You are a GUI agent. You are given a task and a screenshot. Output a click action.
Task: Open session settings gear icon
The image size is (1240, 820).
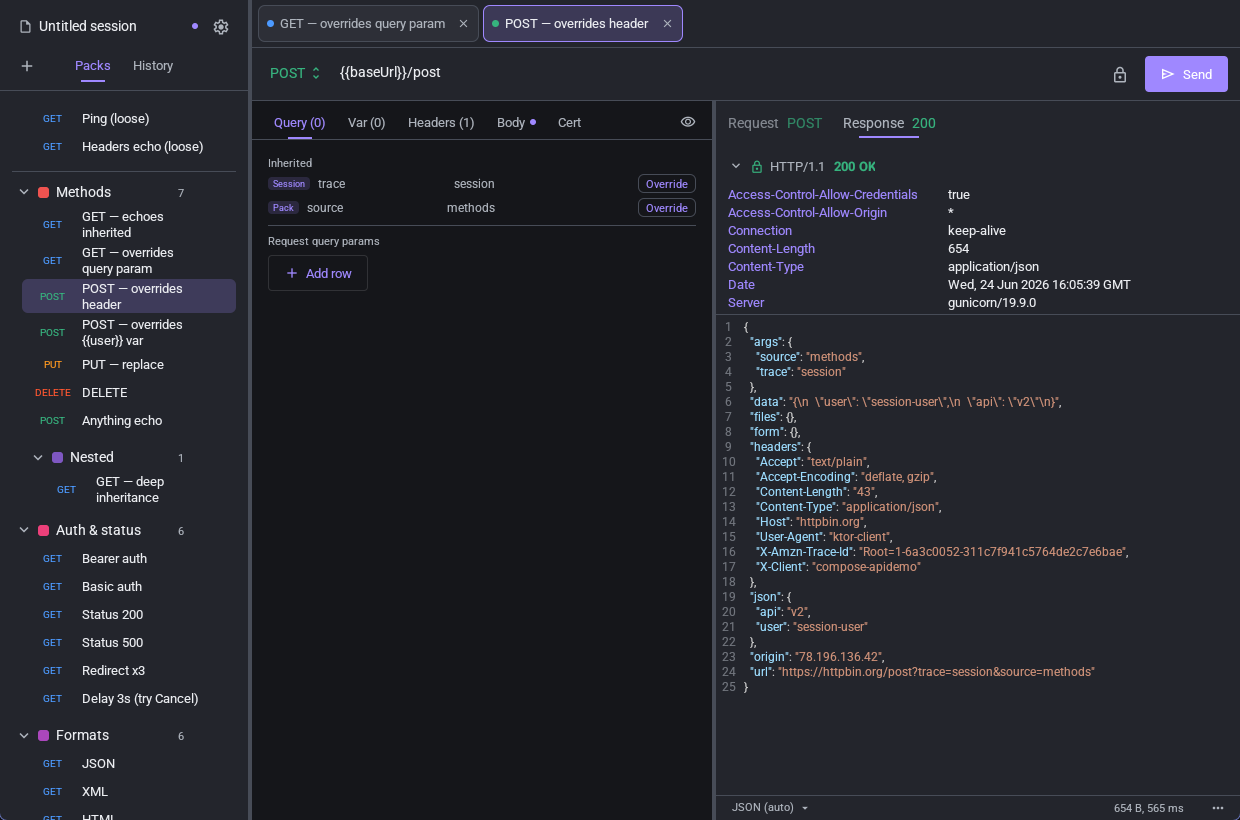(221, 27)
